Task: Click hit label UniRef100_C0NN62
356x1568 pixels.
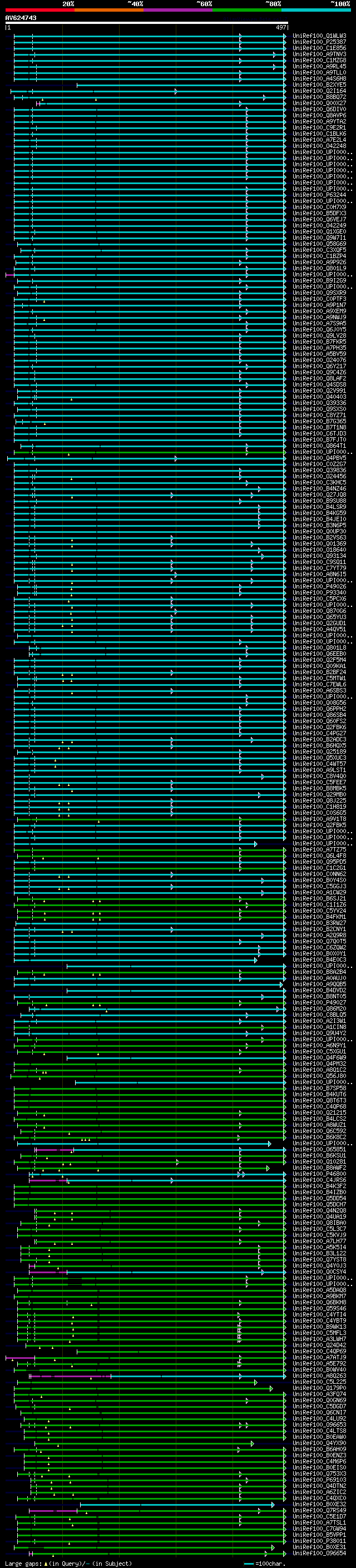Action: point(319,874)
